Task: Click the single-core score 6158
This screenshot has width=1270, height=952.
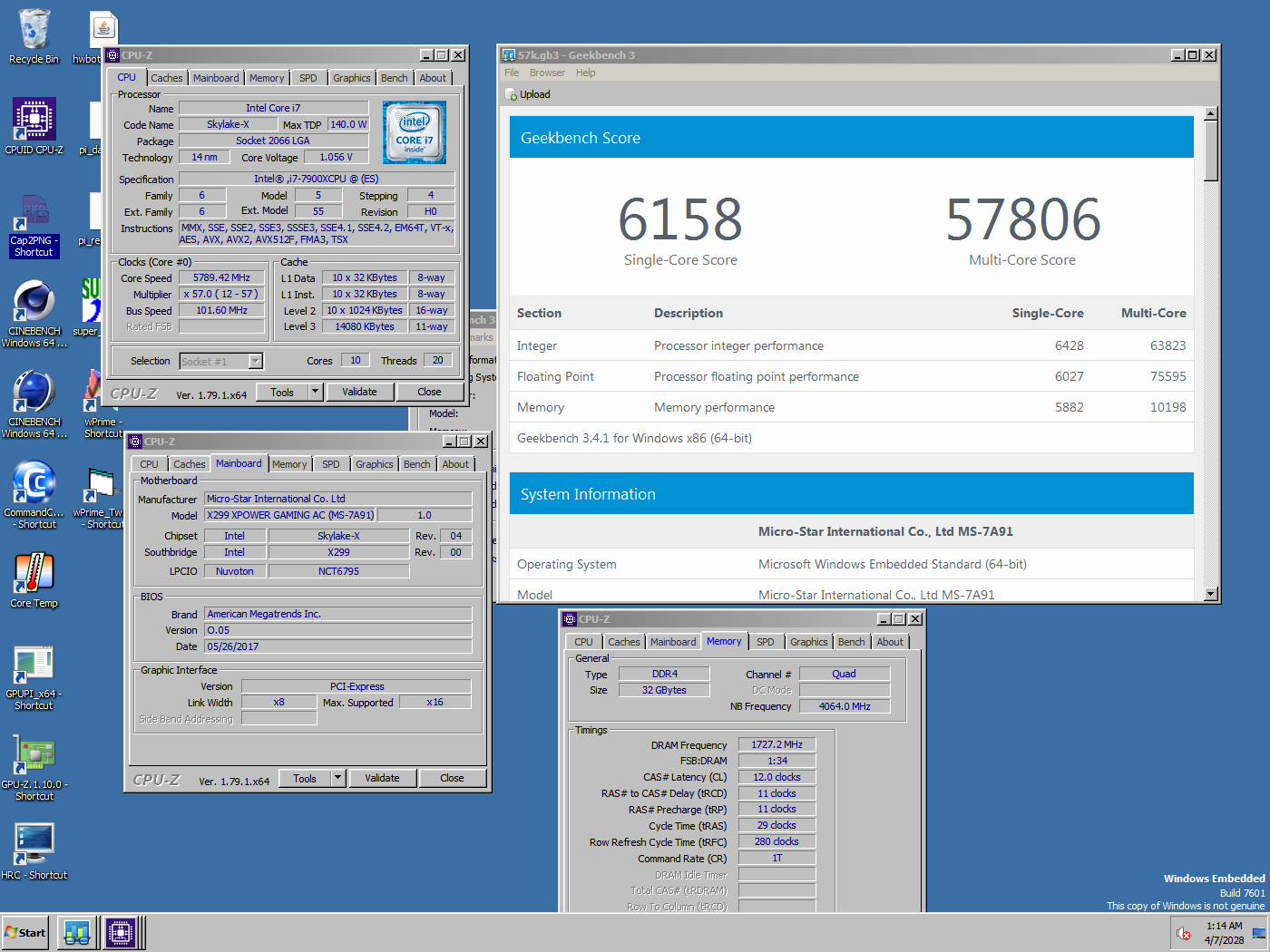Action: click(x=680, y=220)
